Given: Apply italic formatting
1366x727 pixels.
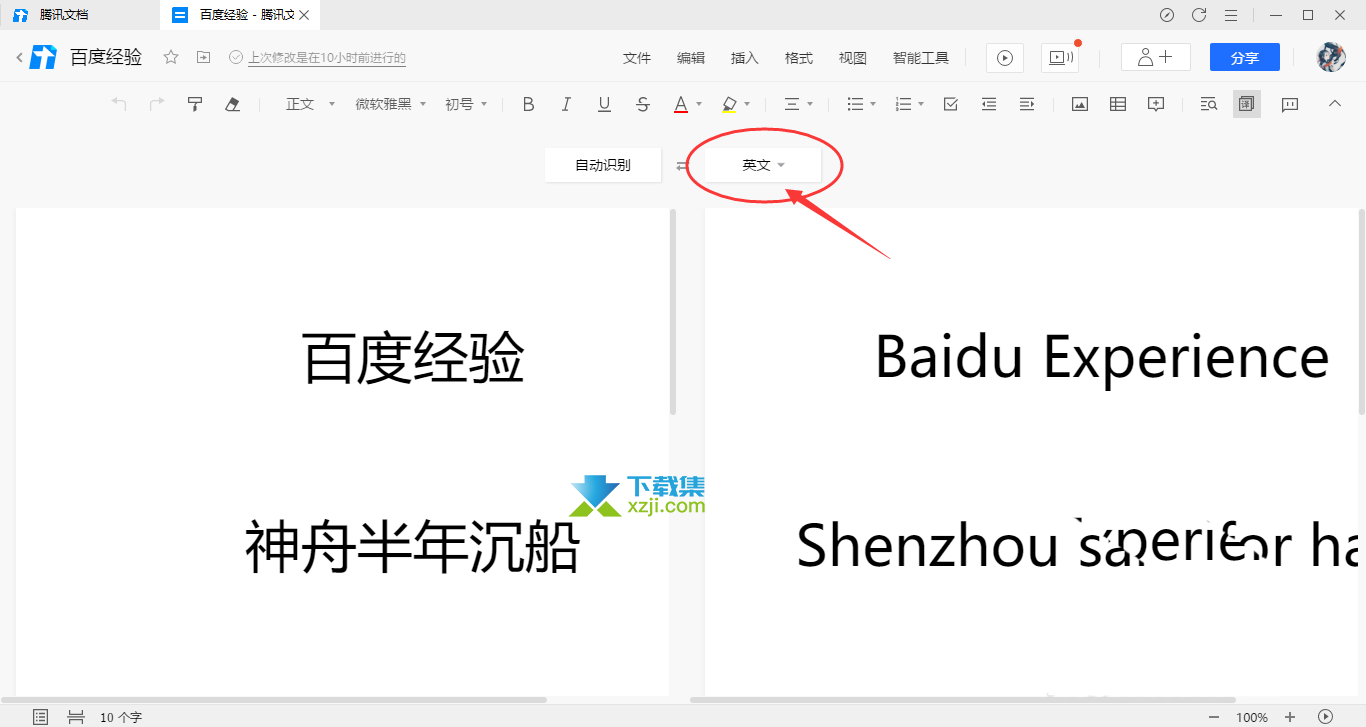Looking at the screenshot, I should [x=566, y=104].
